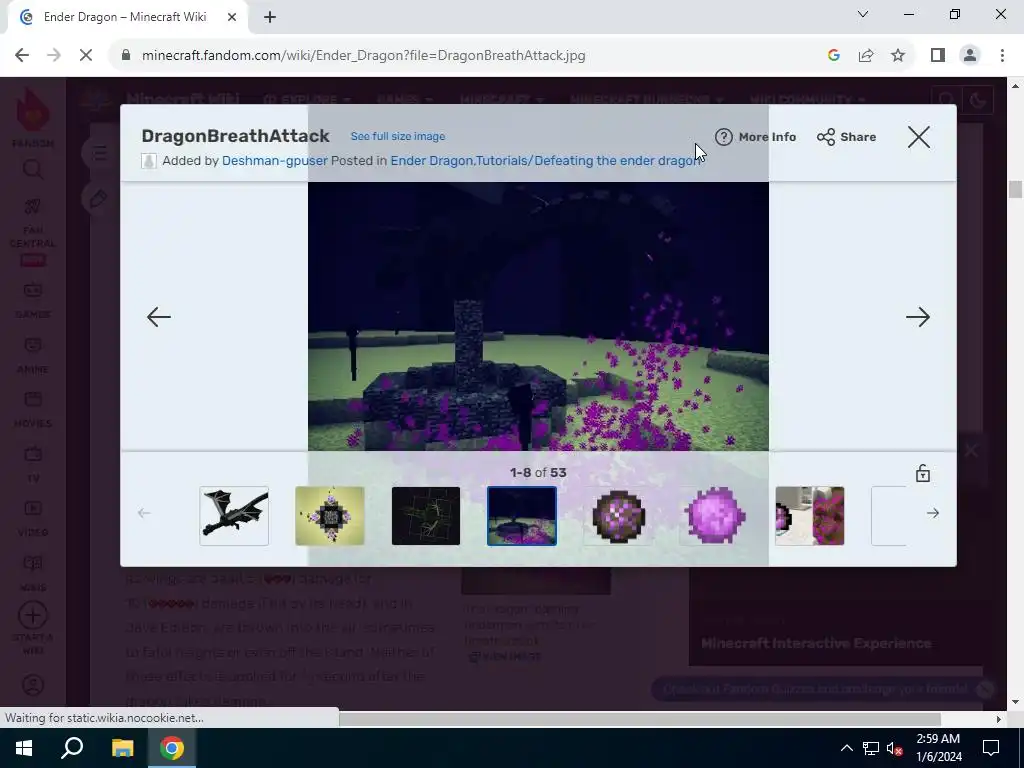Click the uploader avatar icon
The height and width of the screenshot is (768, 1024).
pyautogui.click(x=149, y=161)
